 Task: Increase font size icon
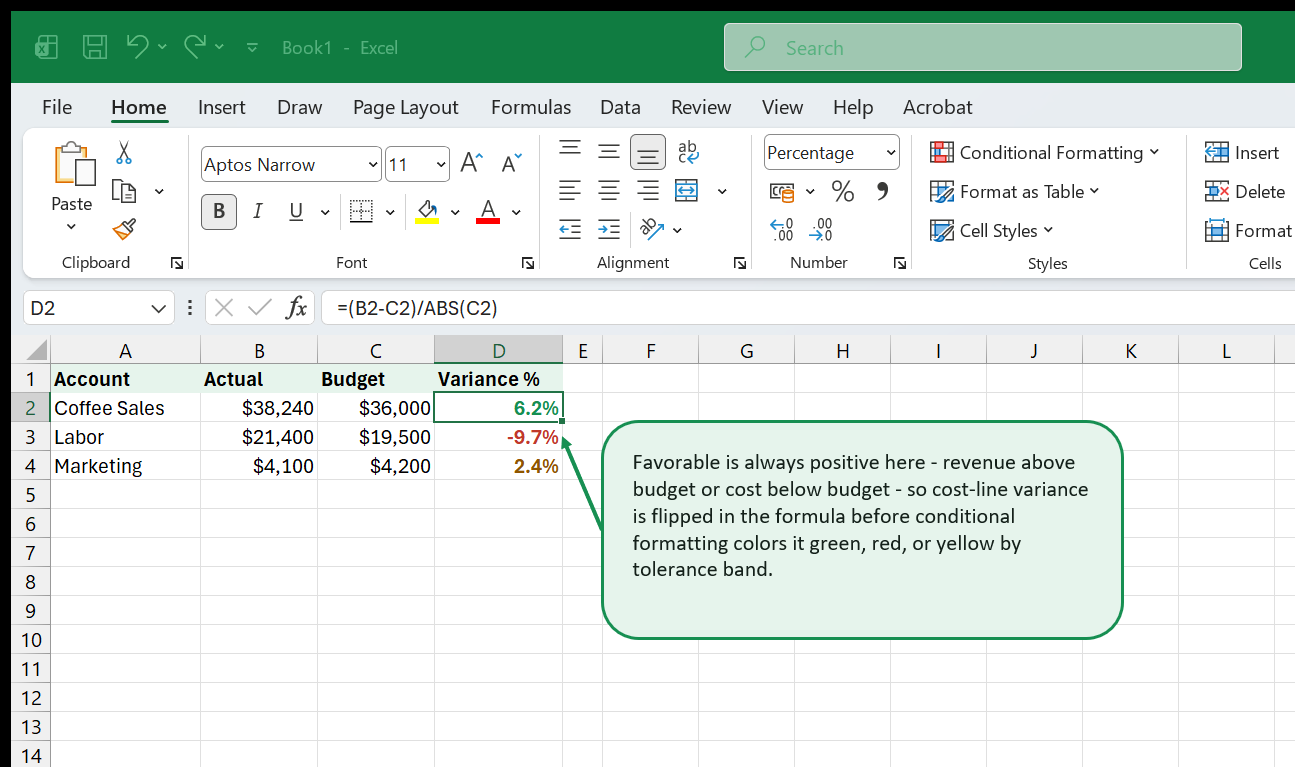click(x=471, y=164)
